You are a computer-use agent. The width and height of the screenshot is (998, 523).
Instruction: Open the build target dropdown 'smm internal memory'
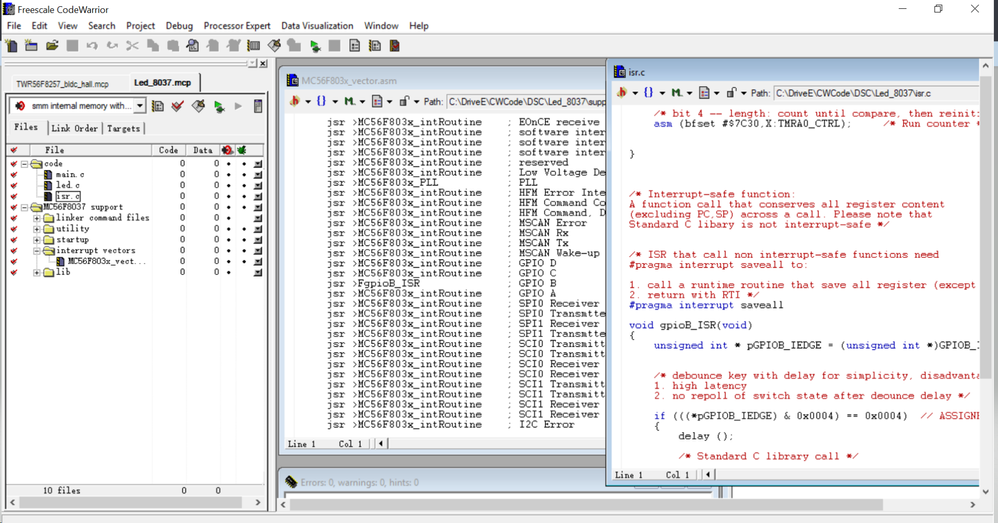point(139,106)
